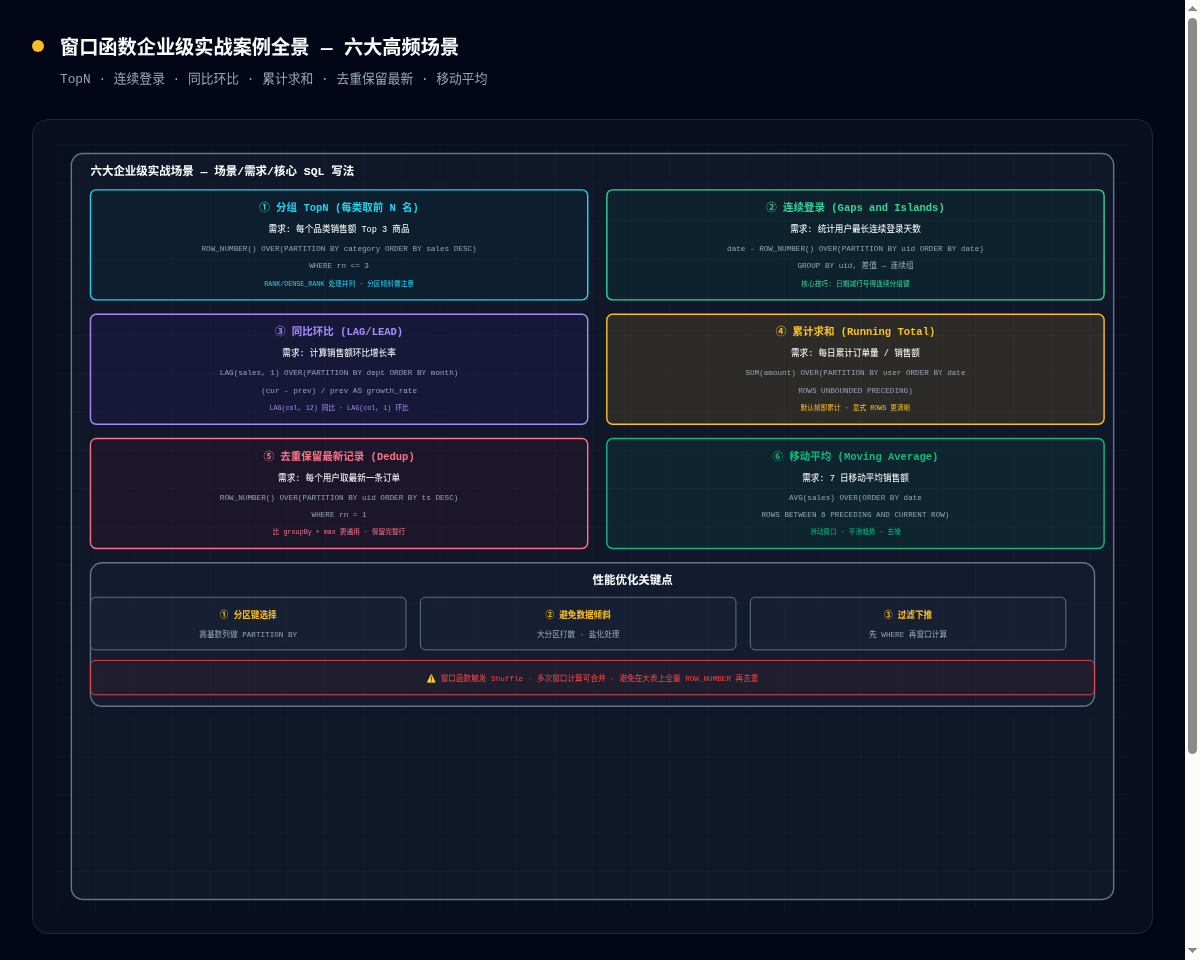Click the yellow bullet dot beside the title
Viewport: 1200px width, 960px height.
coord(38,46)
